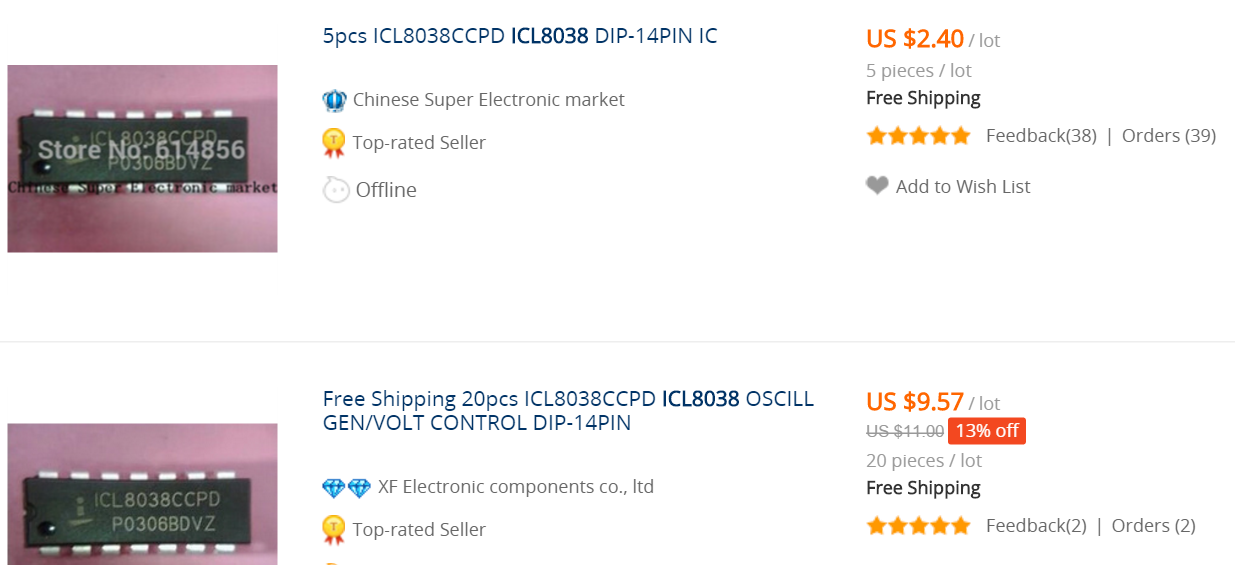View Feedback(2) for the second product
Image resolution: width=1235 pixels, height=565 pixels.
(1036, 526)
